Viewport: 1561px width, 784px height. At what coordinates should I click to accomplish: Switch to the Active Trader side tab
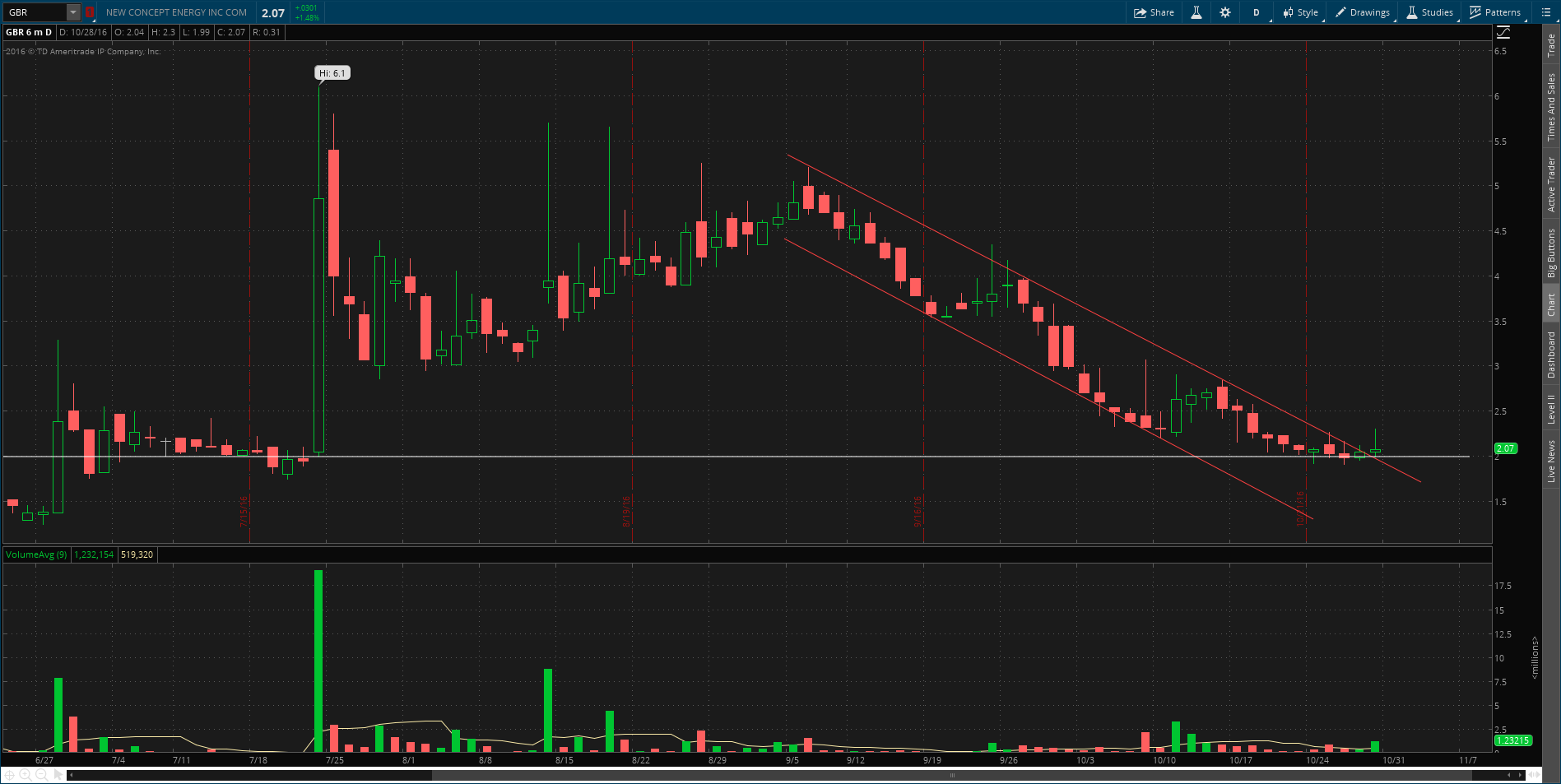[x=1551, y=184]
